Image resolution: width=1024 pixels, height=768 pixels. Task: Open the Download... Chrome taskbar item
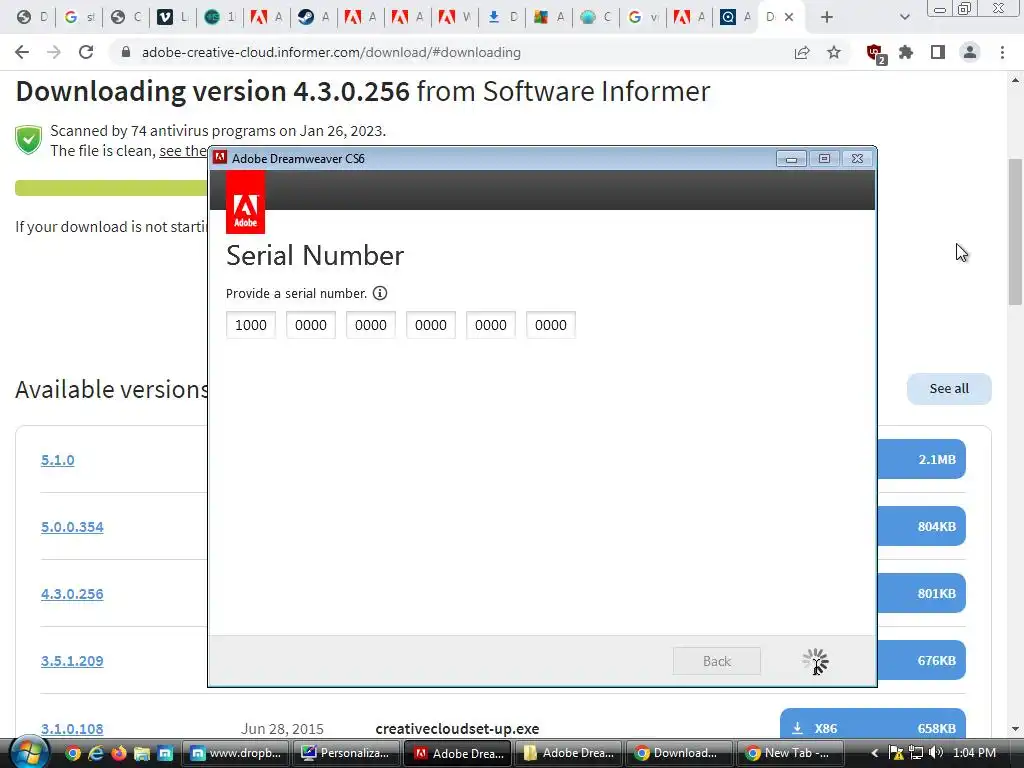pyautogui.click(x=680, y=753)
